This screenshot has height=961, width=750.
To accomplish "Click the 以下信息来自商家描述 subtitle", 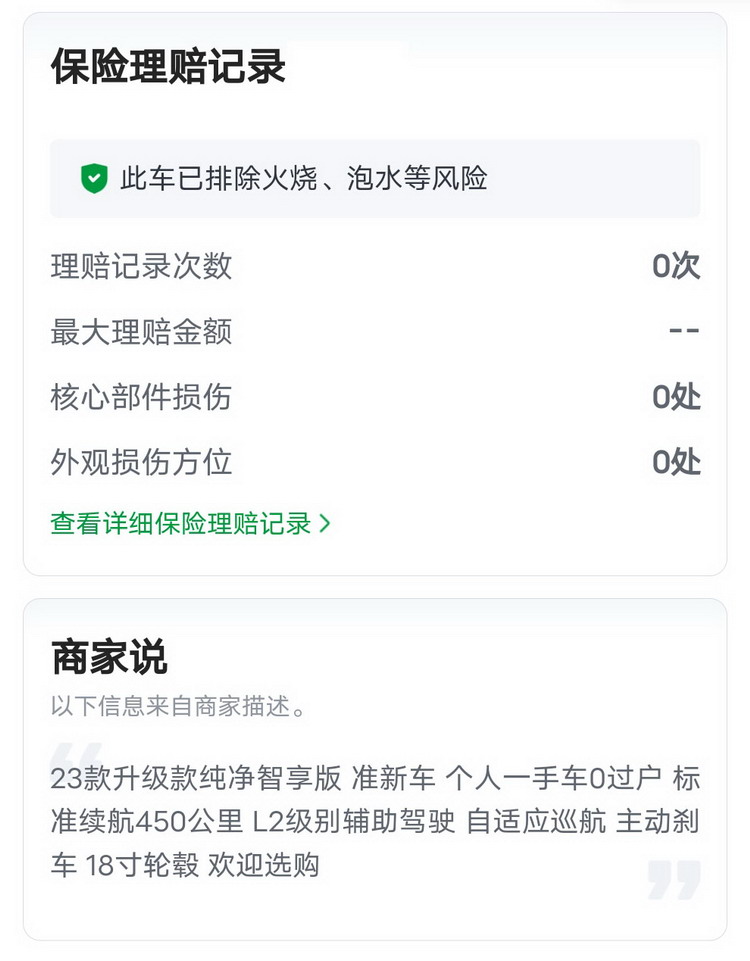I will [x=178, y=706].
